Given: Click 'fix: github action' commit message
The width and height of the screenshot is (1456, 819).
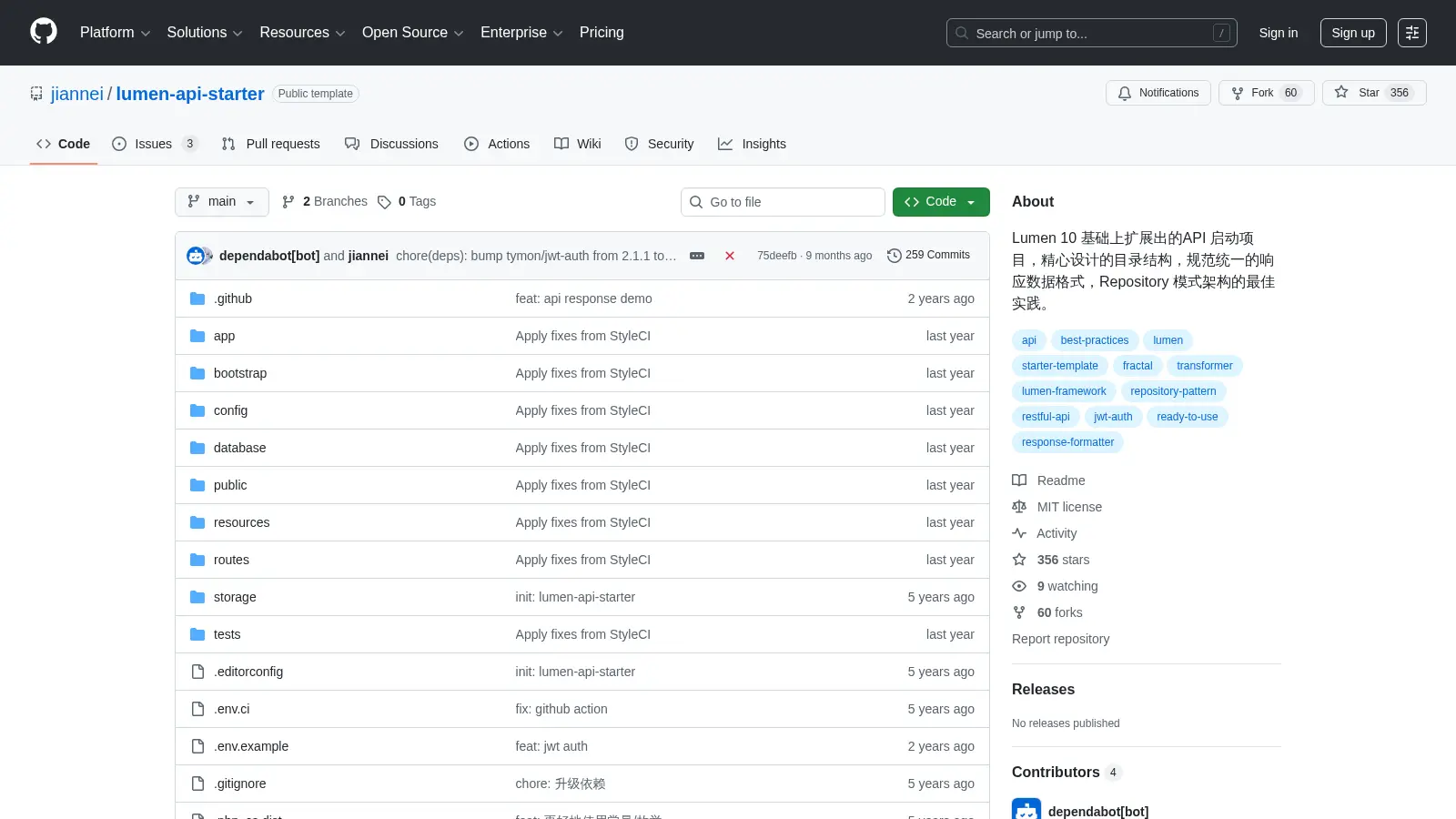Looking at the screenshot, I should click(x=561, y=709).
